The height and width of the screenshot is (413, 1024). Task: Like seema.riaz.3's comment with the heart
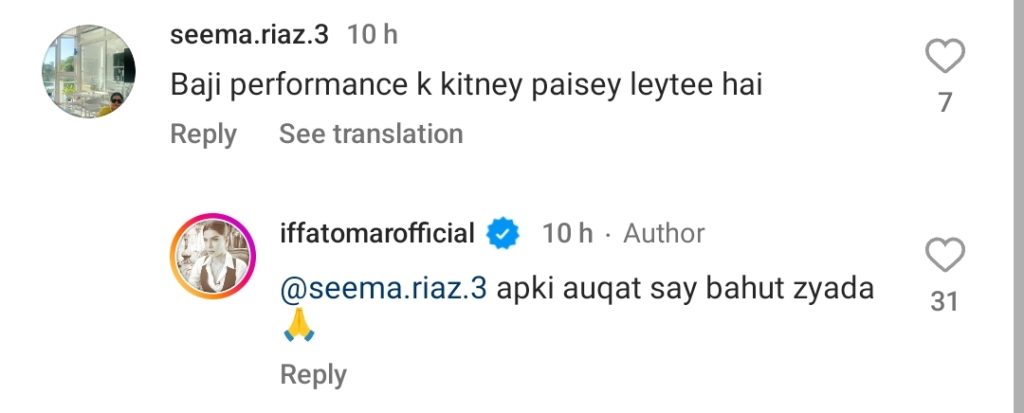pyautogui.click(x=944, y=58)
